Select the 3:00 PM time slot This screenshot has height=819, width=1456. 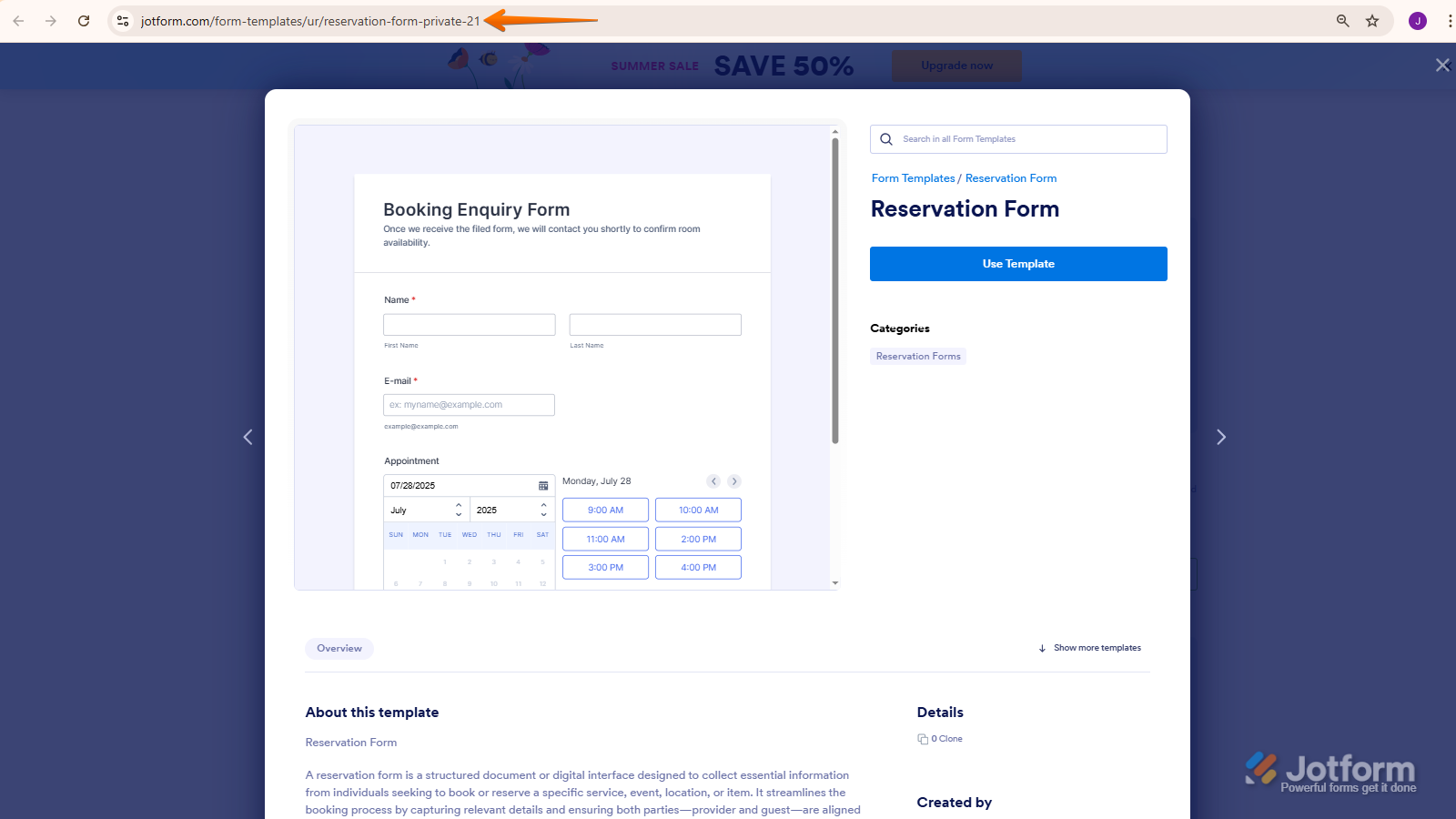coord(605,568)
